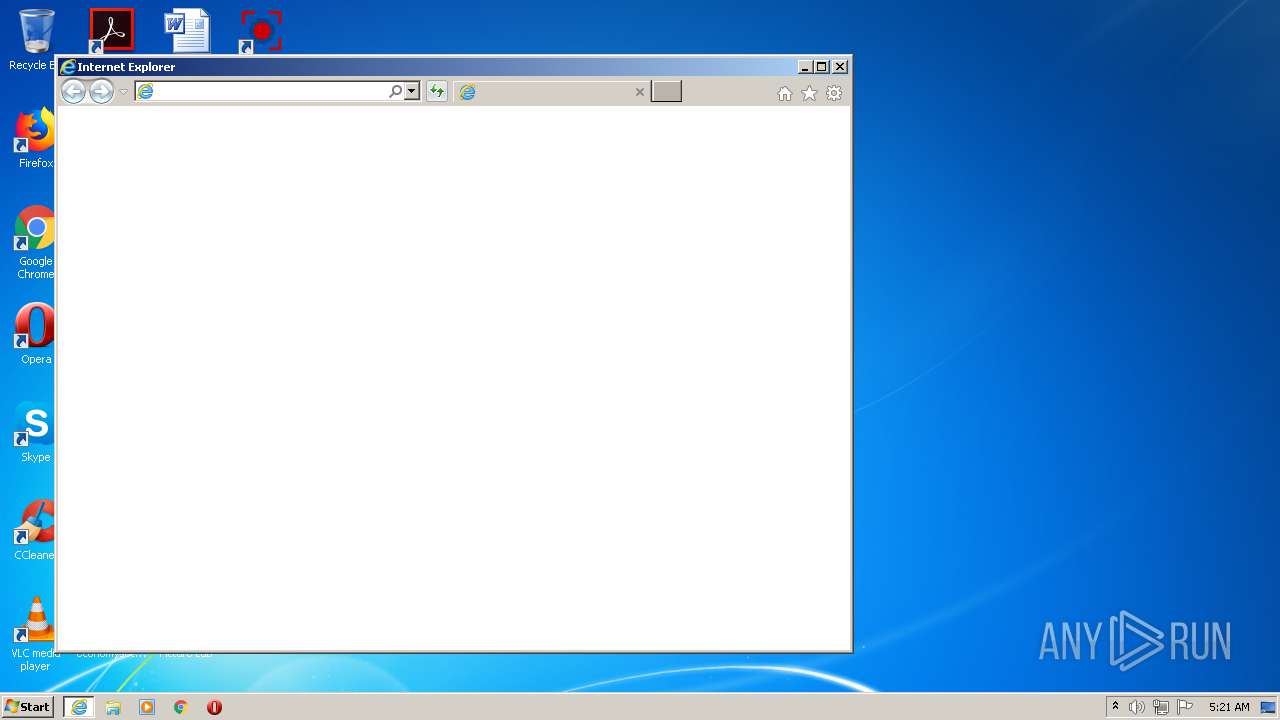Show hidden tray icons arrow
This screenshot has width=1280, height=720.
point(1115,707)
